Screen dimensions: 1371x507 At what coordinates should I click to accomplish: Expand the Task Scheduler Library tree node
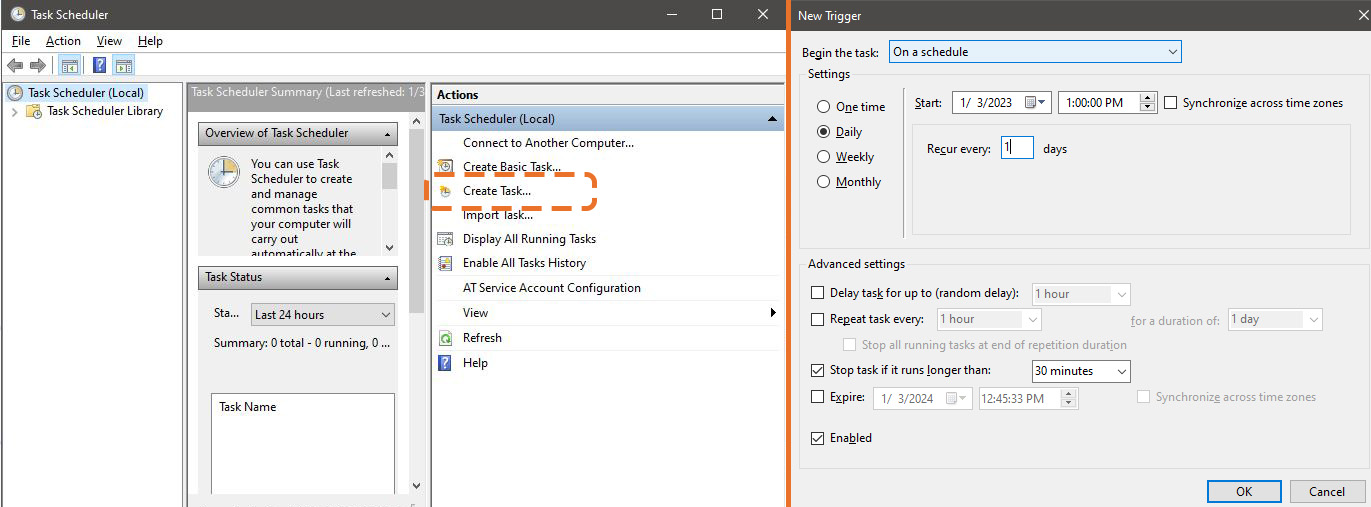(14, 111)
